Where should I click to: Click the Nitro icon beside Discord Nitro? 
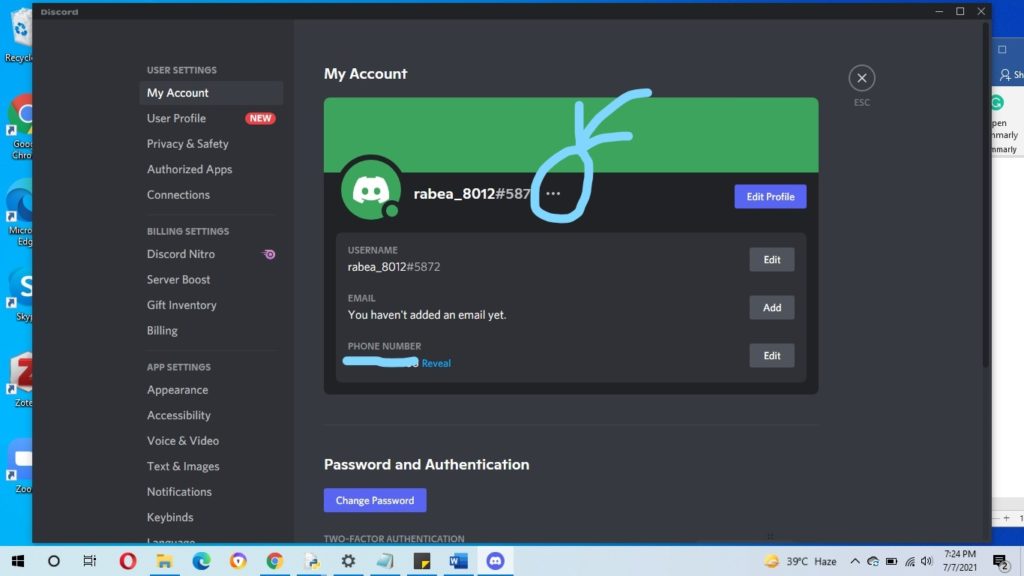click(269, 254)
